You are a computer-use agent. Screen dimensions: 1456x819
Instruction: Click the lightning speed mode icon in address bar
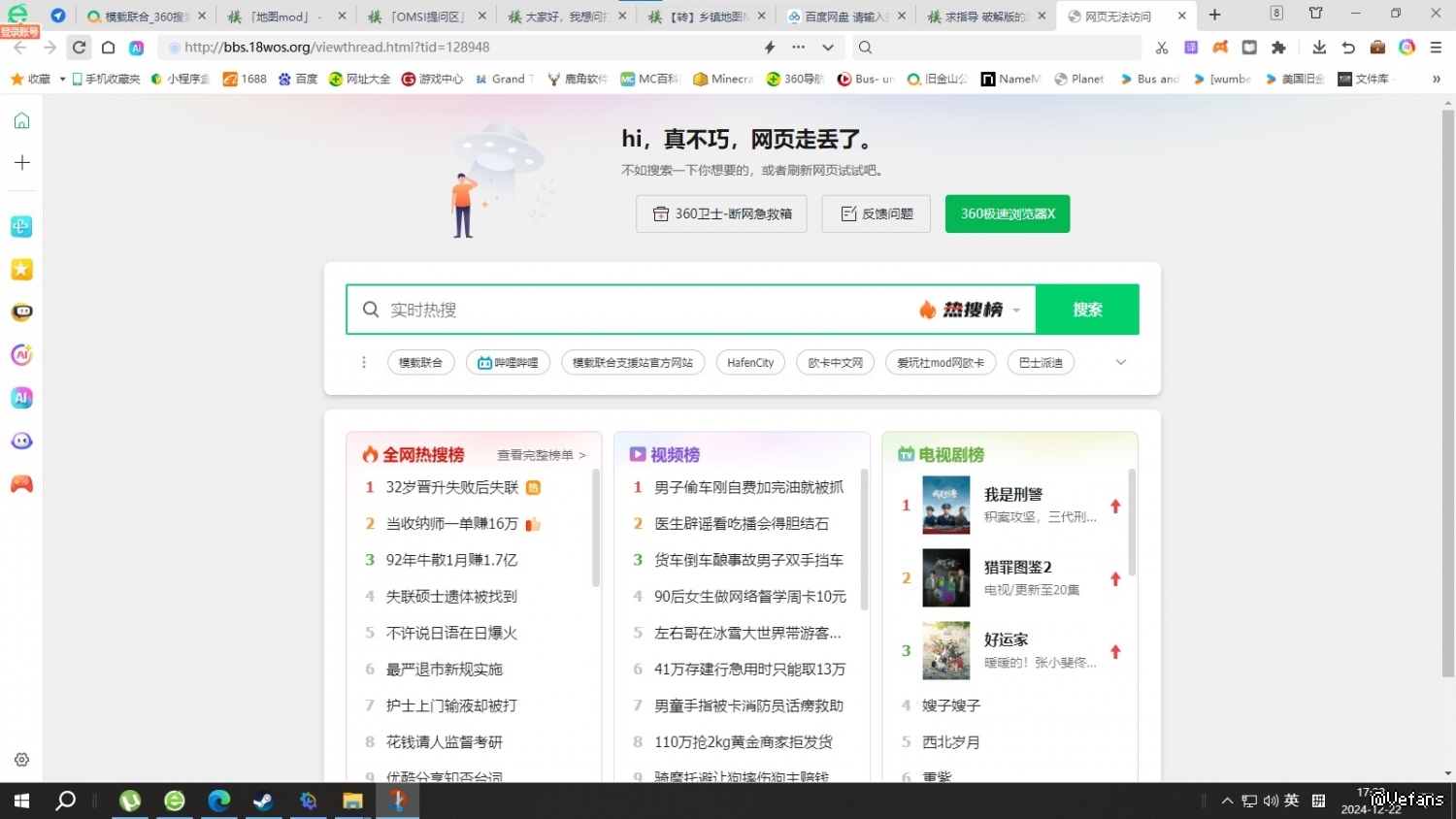[x=770, y=47]
